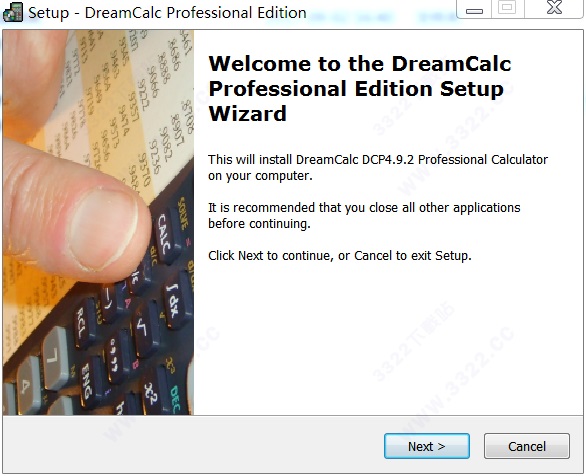Screen dimensions: 586x476
Task: Cancel the DreamCalc setup
Action: (527, 446)
